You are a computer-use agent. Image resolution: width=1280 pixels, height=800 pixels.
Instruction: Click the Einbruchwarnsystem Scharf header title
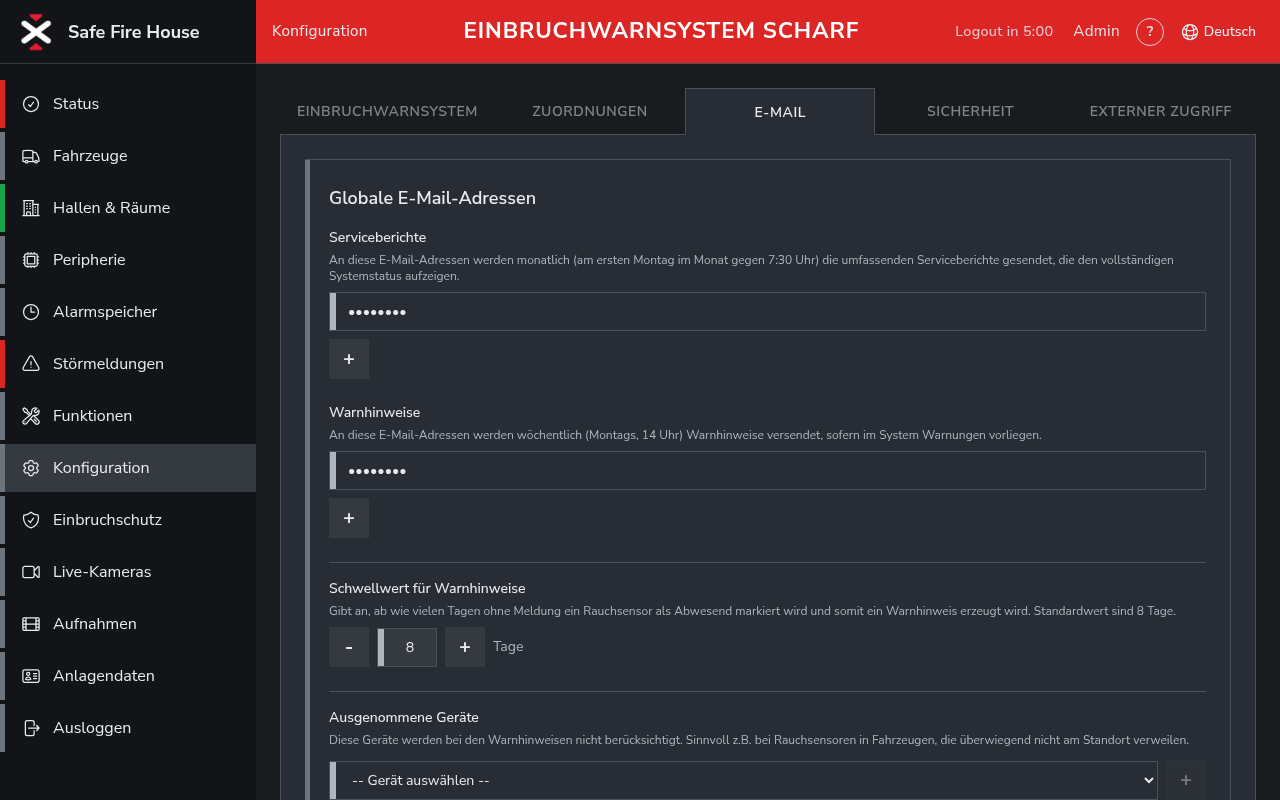click(x=661, y=31)
